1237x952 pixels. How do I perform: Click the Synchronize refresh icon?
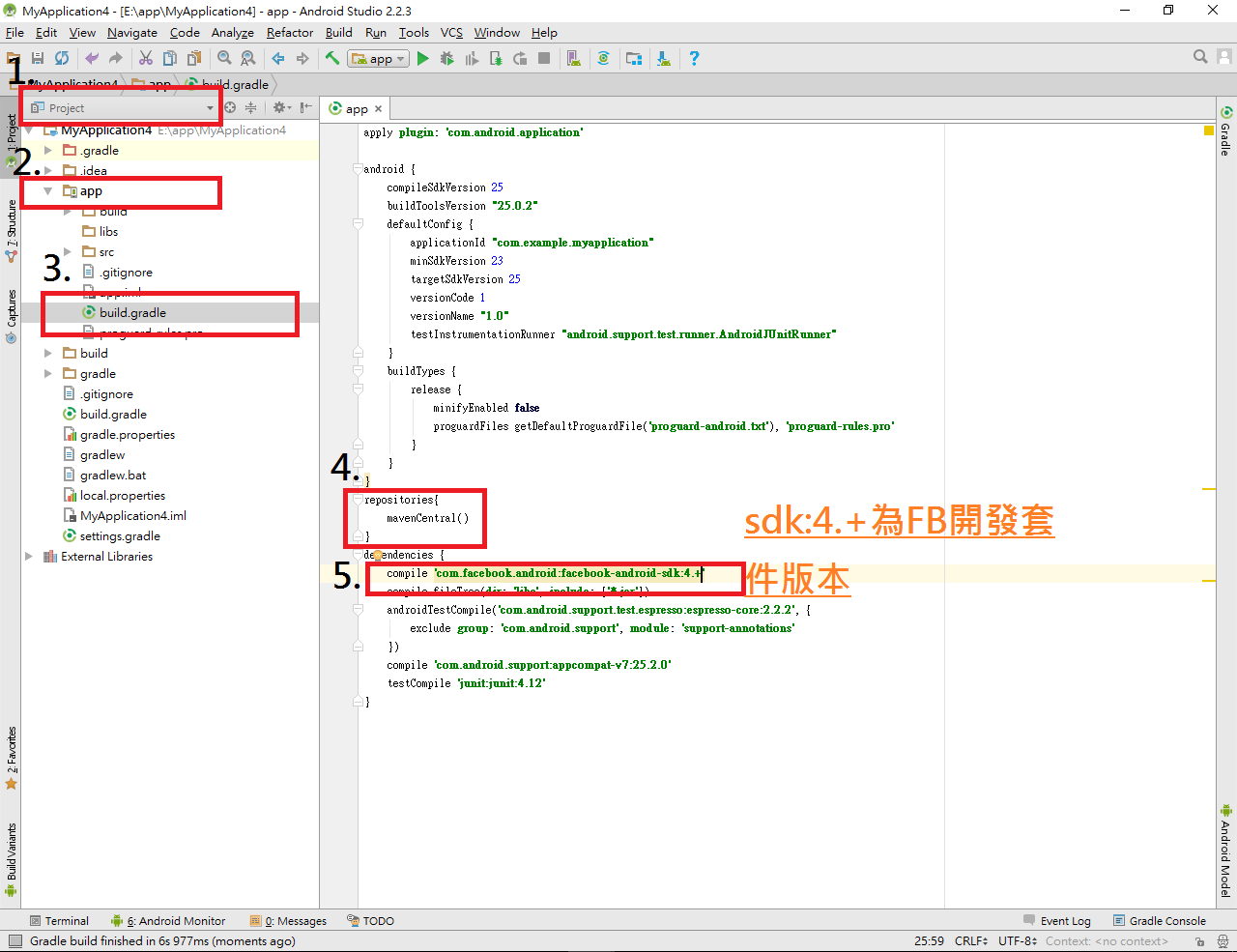(62, 58)
